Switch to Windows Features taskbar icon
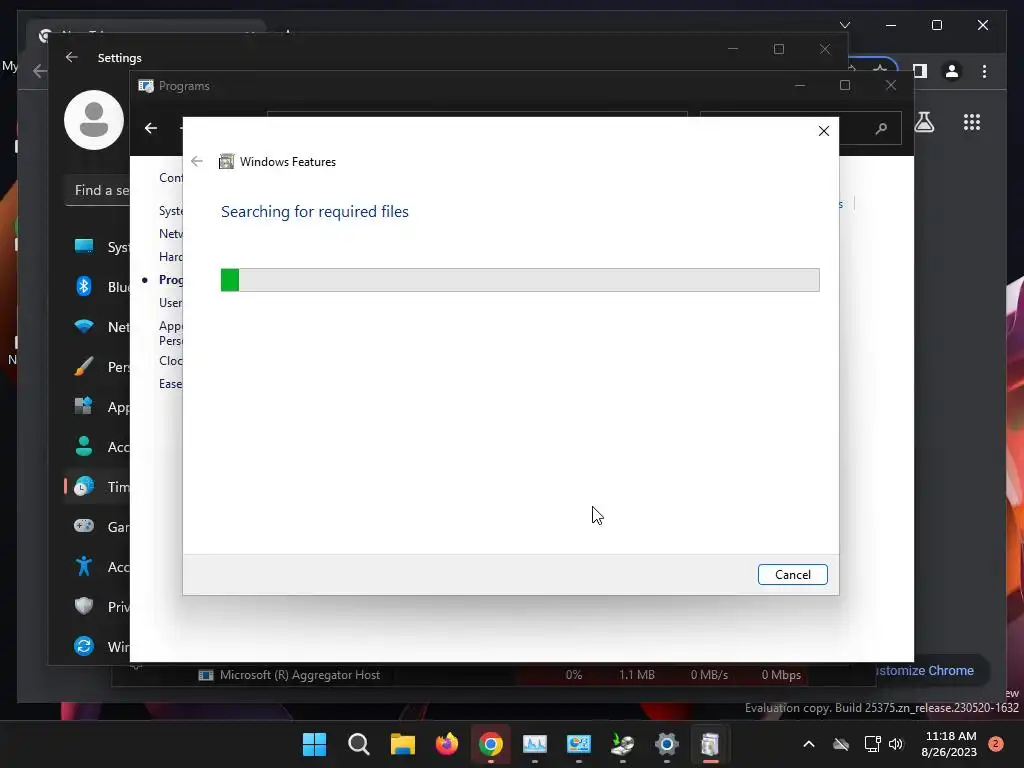This screenshot has width=1024, height=768. click(x=711, y=744)
